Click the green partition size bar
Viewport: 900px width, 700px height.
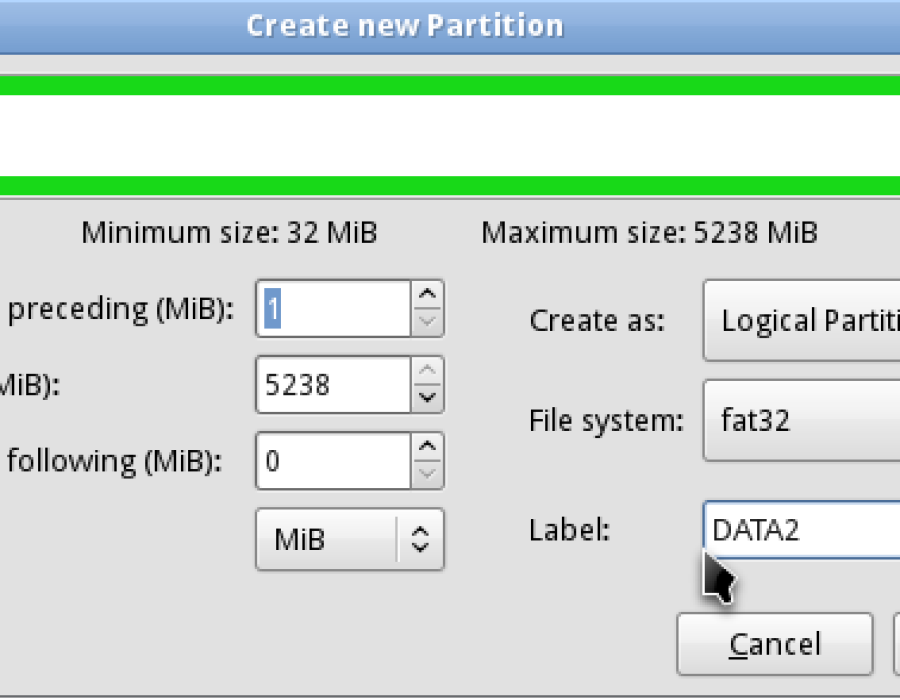pos(450,137)
